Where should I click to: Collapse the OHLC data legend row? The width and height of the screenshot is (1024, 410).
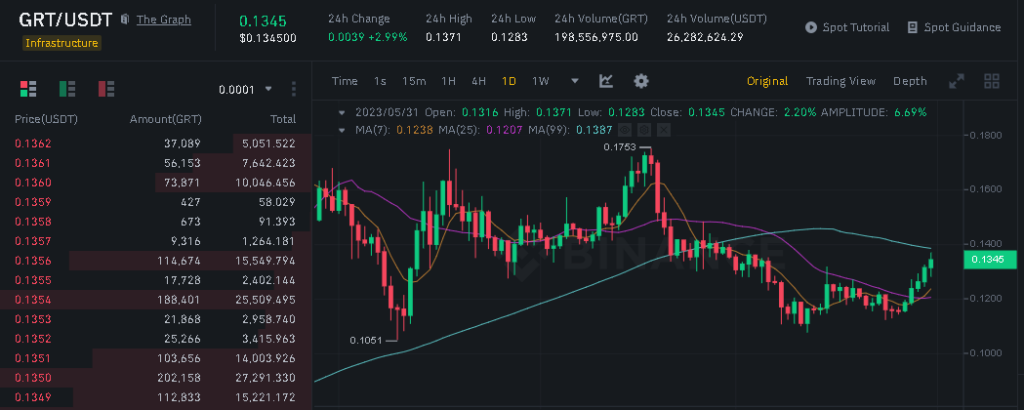click(x=343, y=112)
